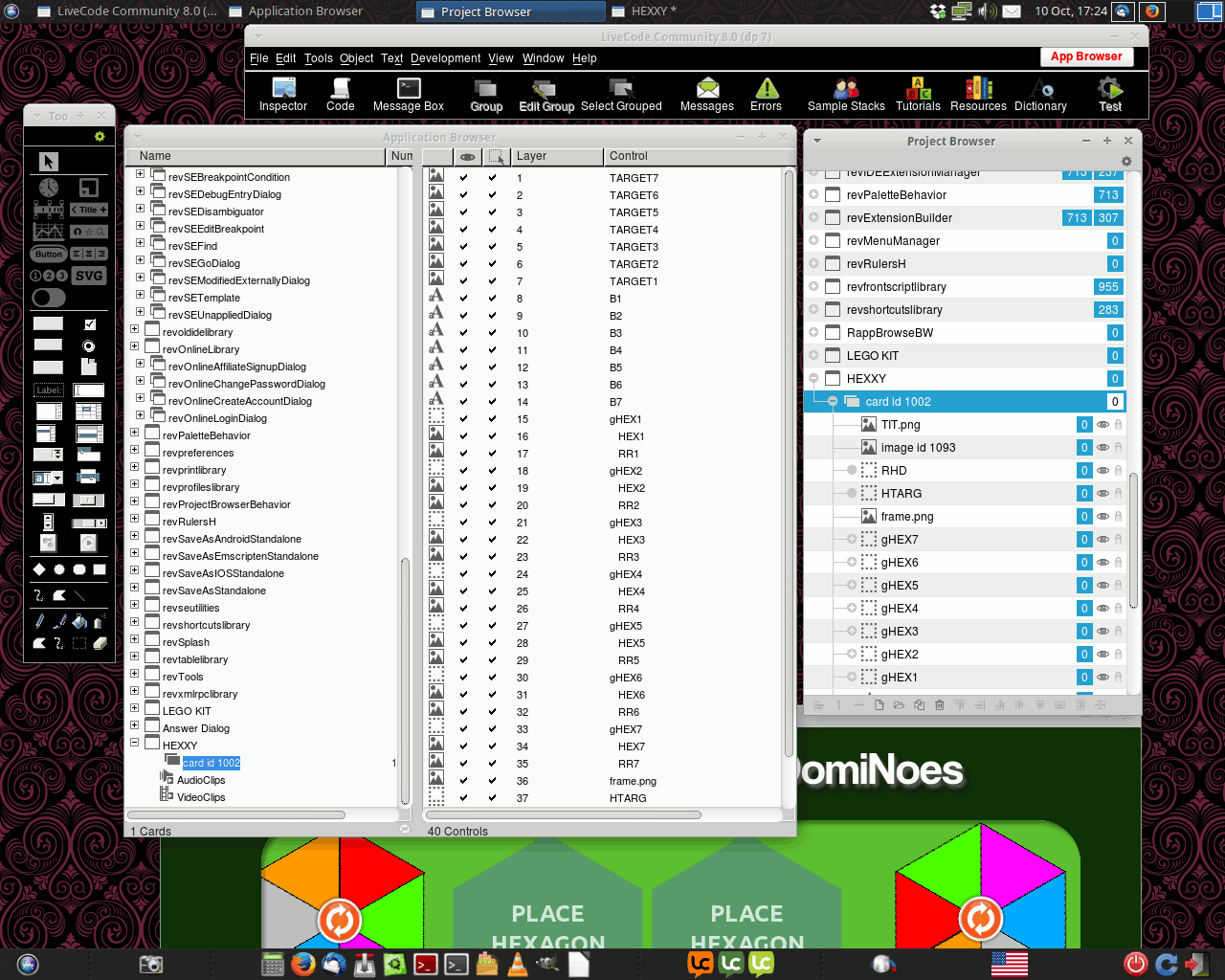Open the Inspector from the toolbar
The height and width of the screenshot is (980, 1225).
click(282, 95)
